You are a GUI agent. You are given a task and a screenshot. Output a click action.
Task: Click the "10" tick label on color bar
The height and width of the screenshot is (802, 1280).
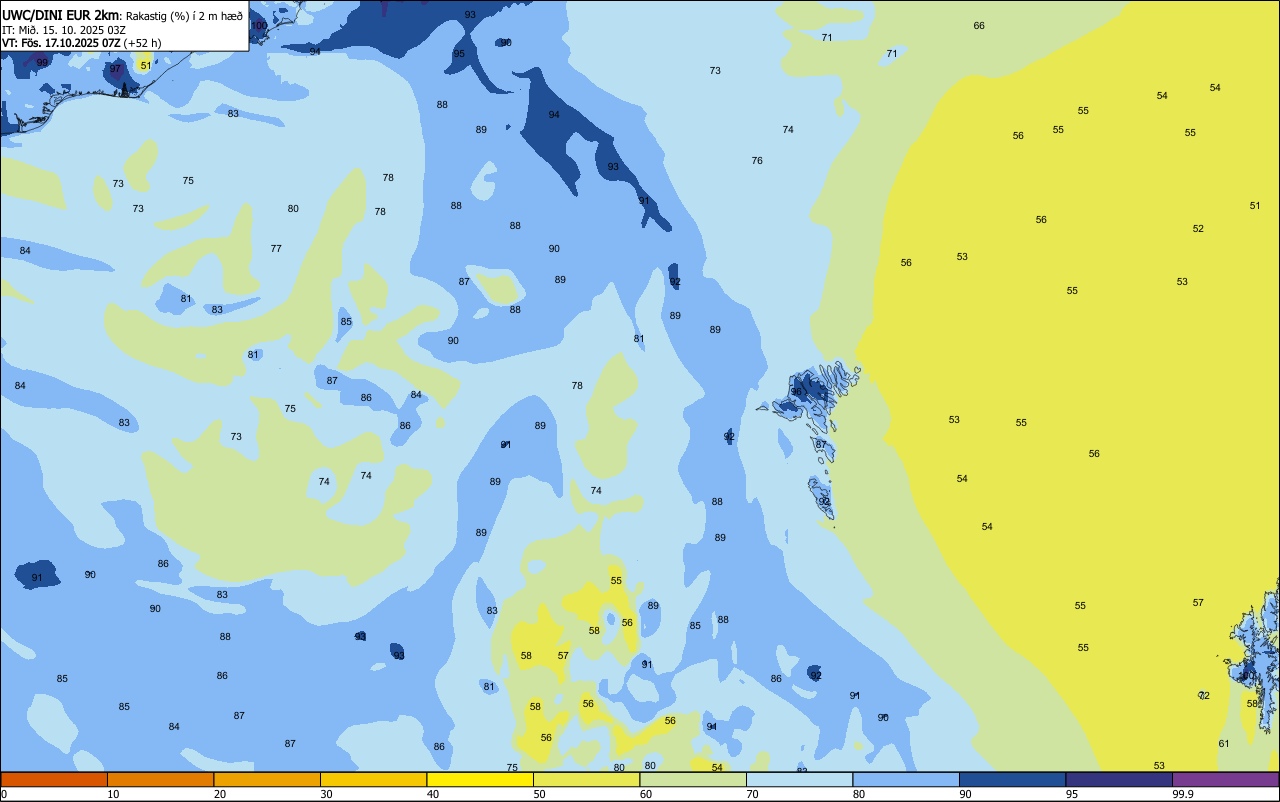(113, 794)
